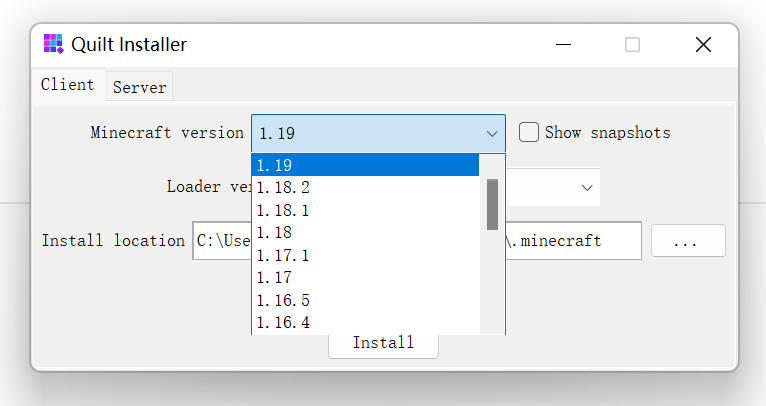Enable the Show snapshots checkbox

[529, 132]
